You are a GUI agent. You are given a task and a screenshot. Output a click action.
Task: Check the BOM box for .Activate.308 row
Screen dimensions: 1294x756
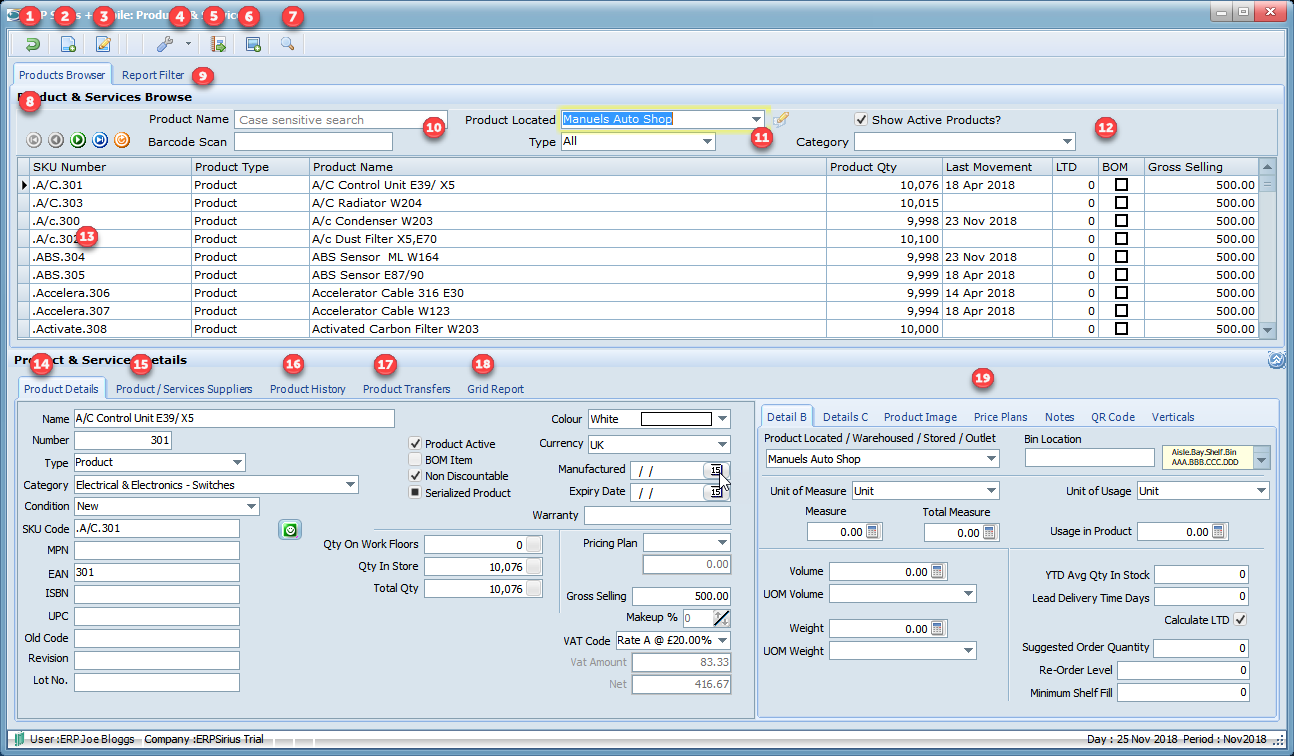pos(1121,329)
